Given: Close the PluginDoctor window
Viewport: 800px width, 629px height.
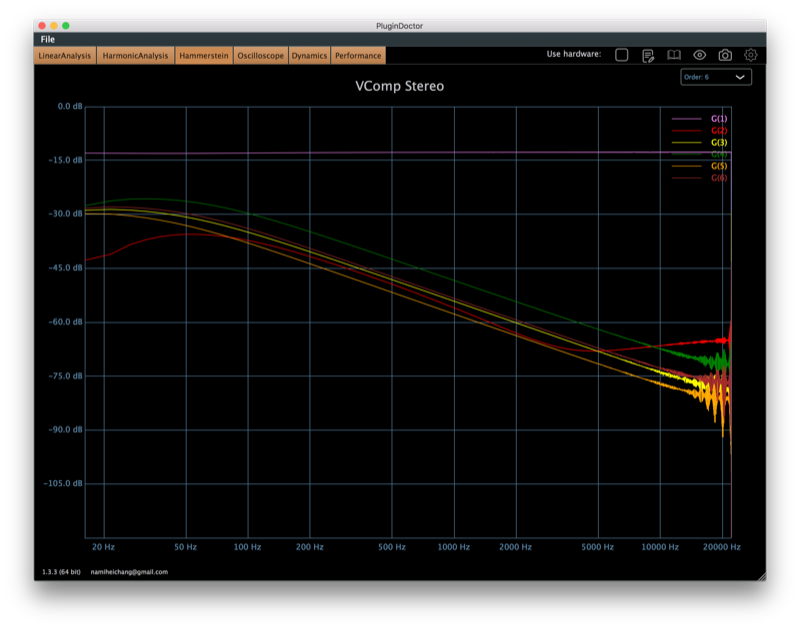Looking at the screenshot, I should (42, 26).
